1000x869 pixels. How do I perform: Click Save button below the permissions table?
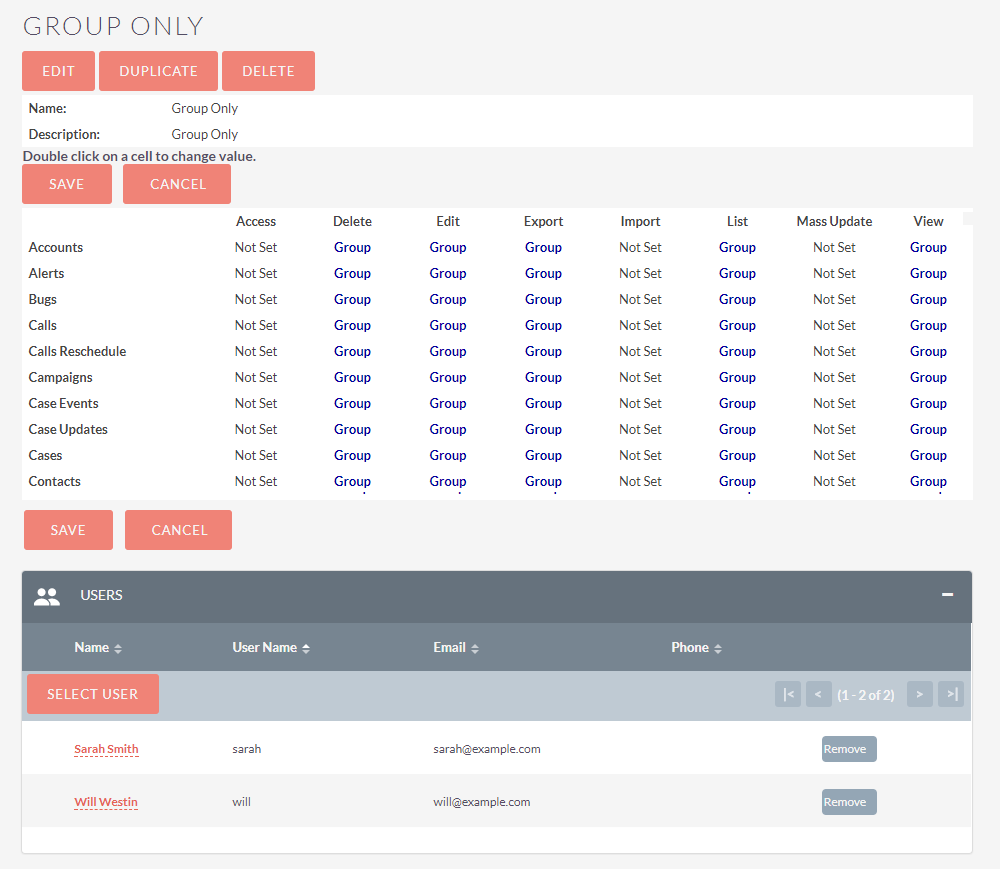click(x=68, y=530)
